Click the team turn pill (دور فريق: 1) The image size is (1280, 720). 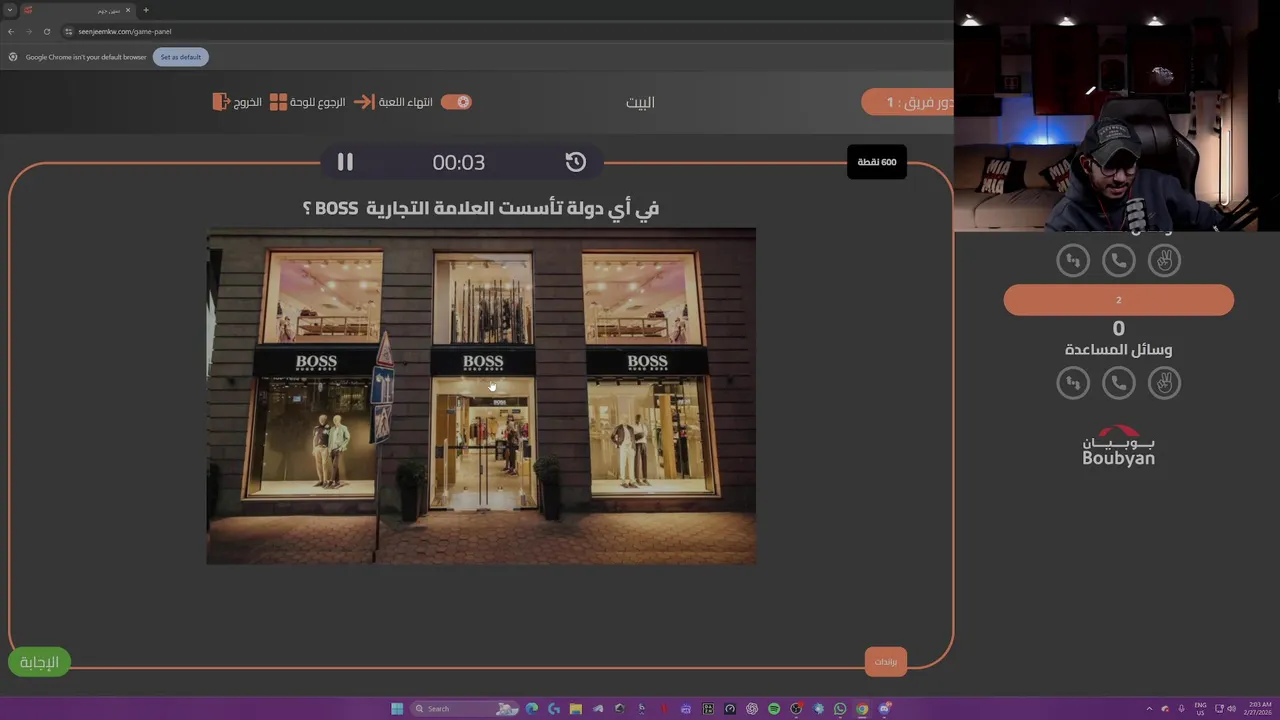(x=908, y=102)
